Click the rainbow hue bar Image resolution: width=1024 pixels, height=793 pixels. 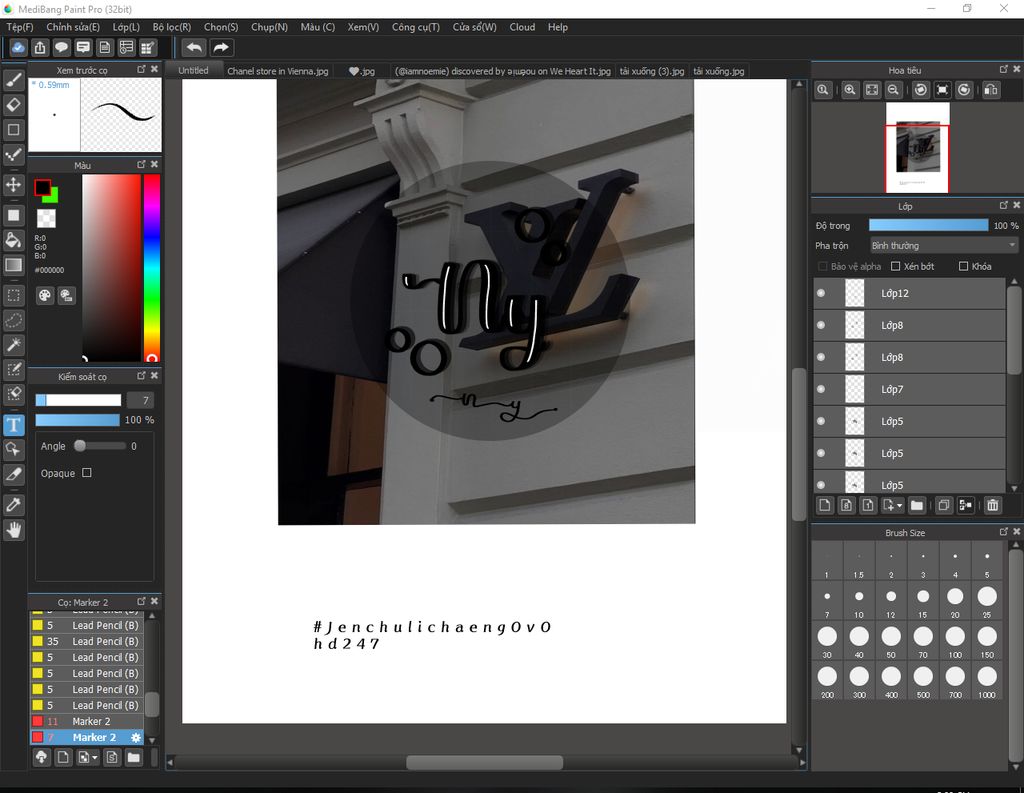(x=152, y=268)
